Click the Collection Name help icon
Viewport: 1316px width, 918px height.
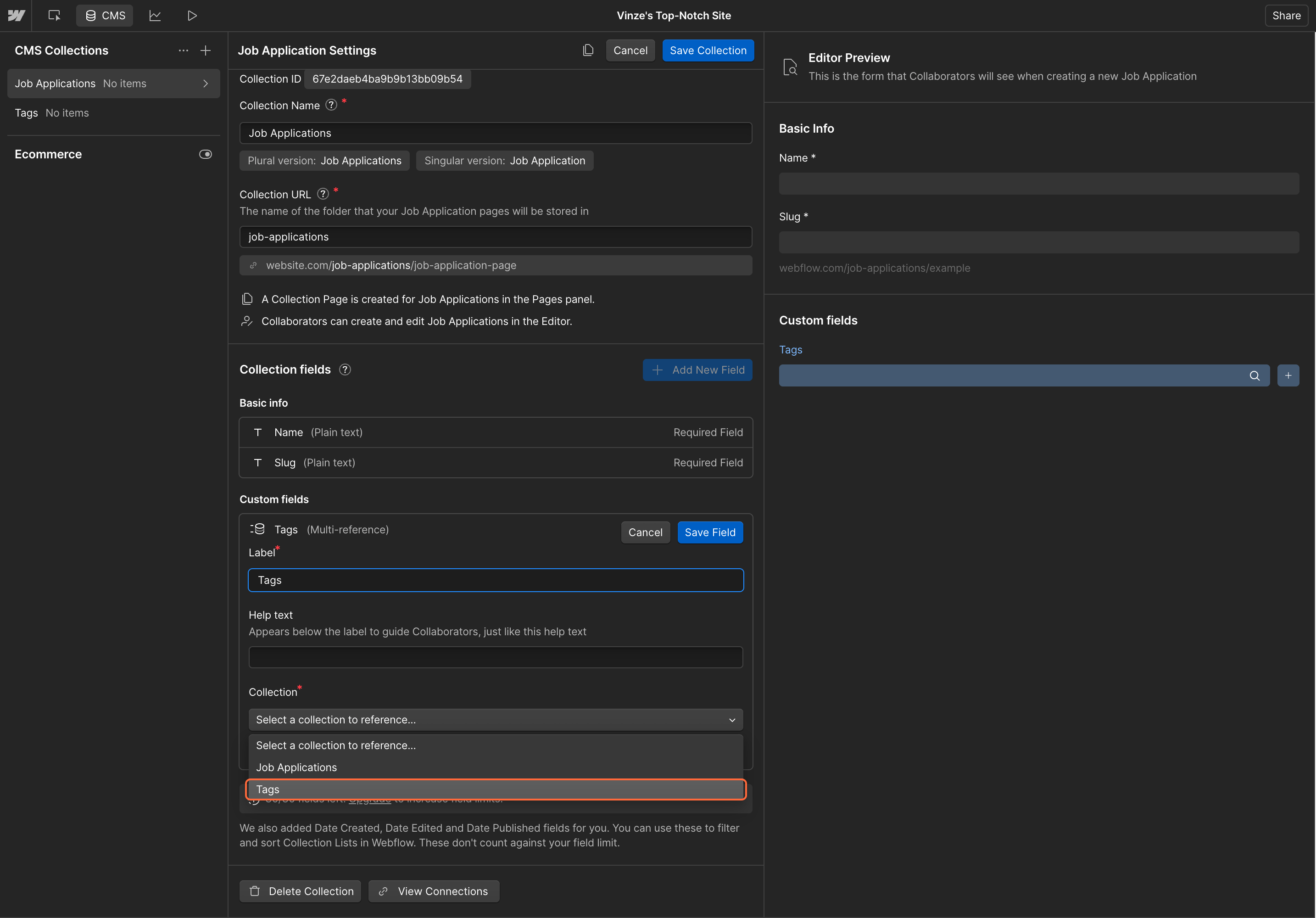331,105
